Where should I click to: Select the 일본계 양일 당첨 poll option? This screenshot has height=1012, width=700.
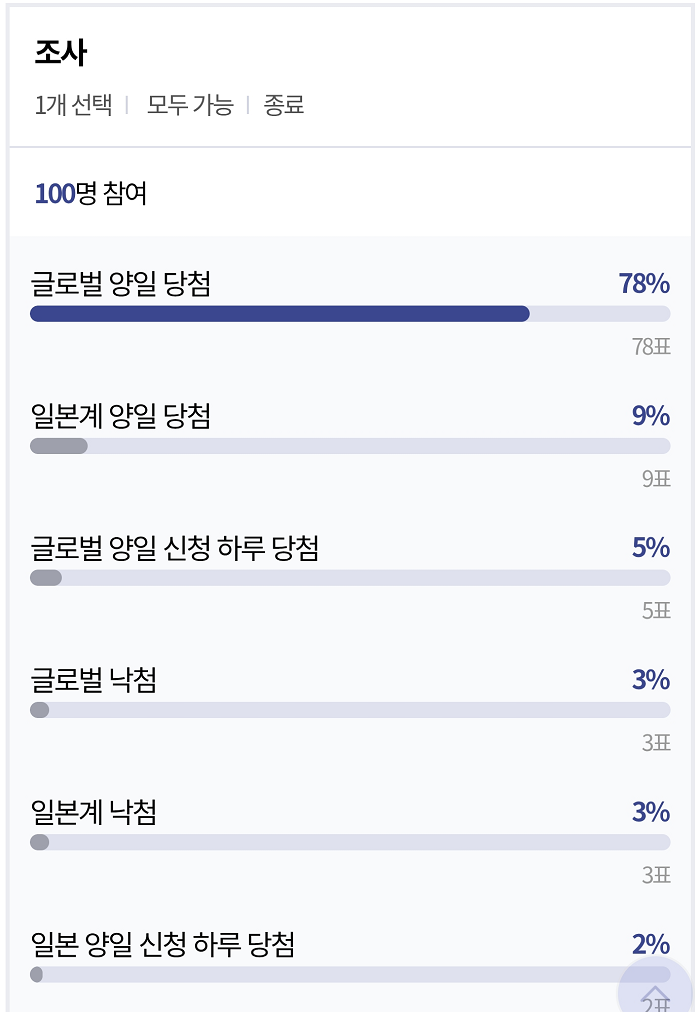pyautogui.click(x=121, y=416)
